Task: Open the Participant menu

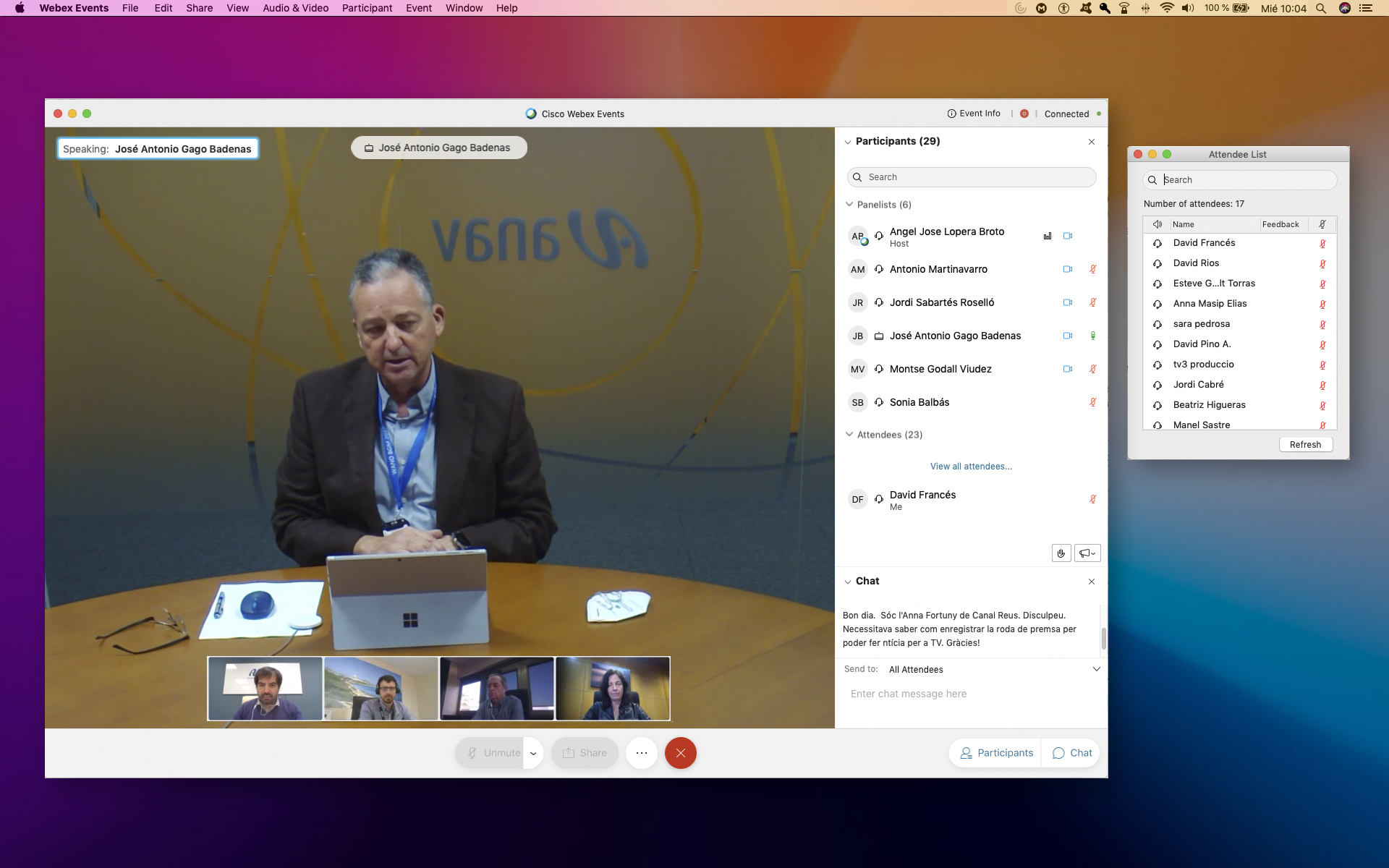Action: 367,8
